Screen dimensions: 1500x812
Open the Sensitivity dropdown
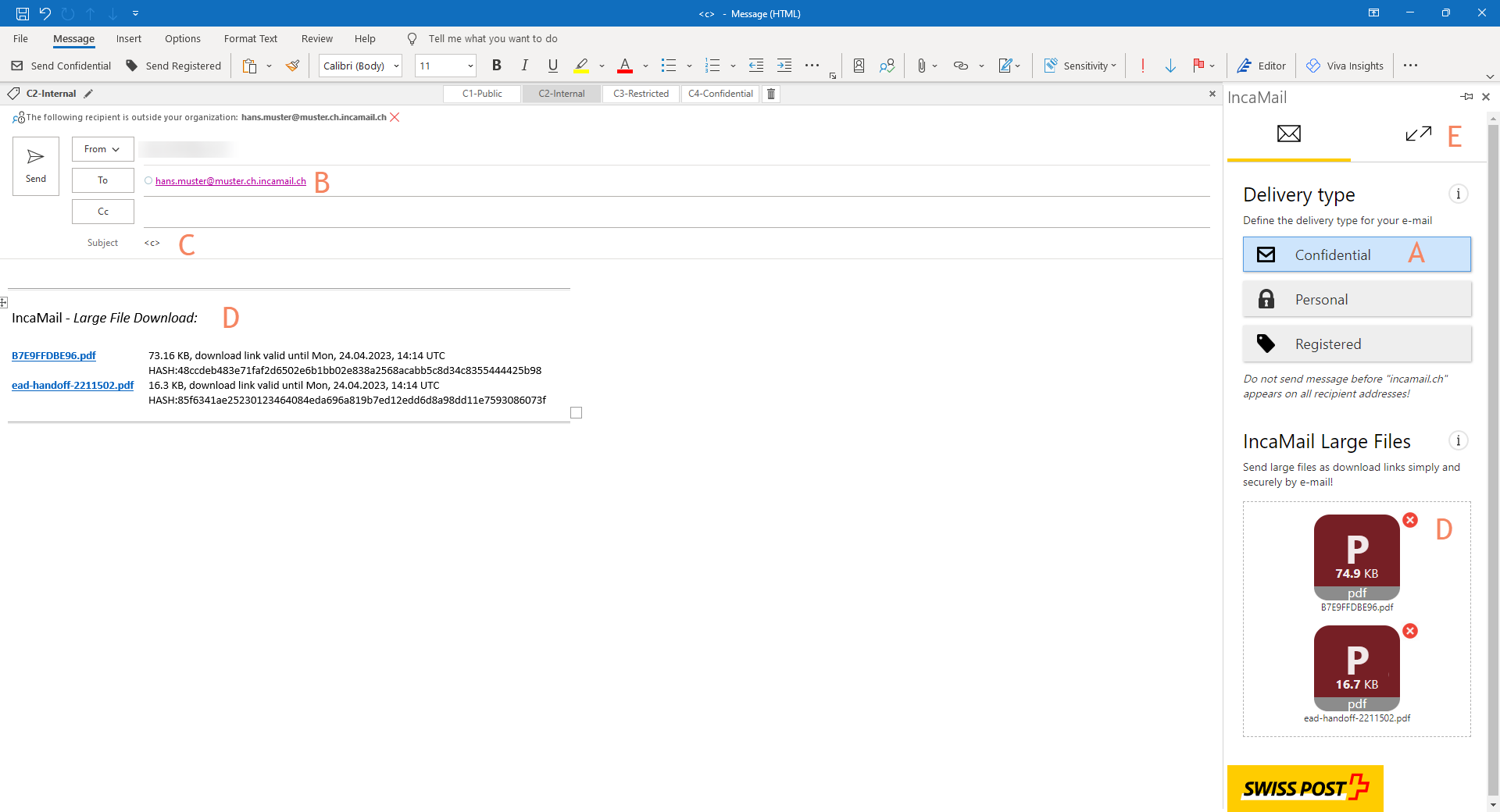(1080, 66)
